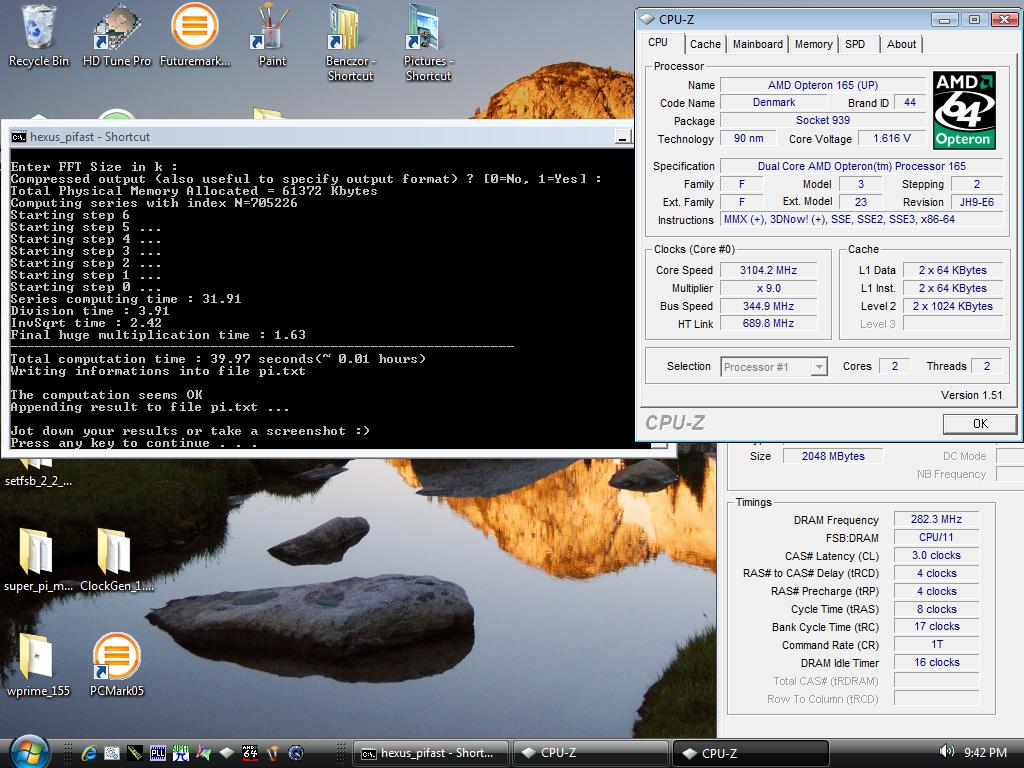Click the hexus_pifast taskbar button
The image size is (1024, 768).
pyautogui.click(x=431, y=753)
